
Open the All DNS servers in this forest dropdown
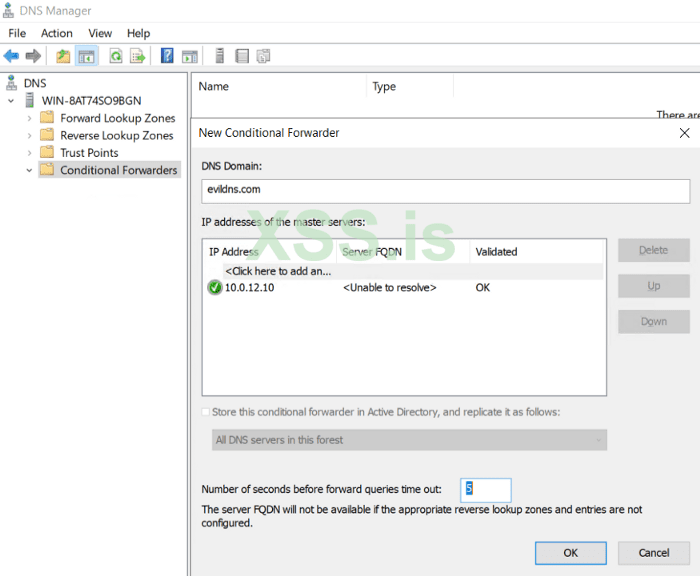(x=409, y=440)
